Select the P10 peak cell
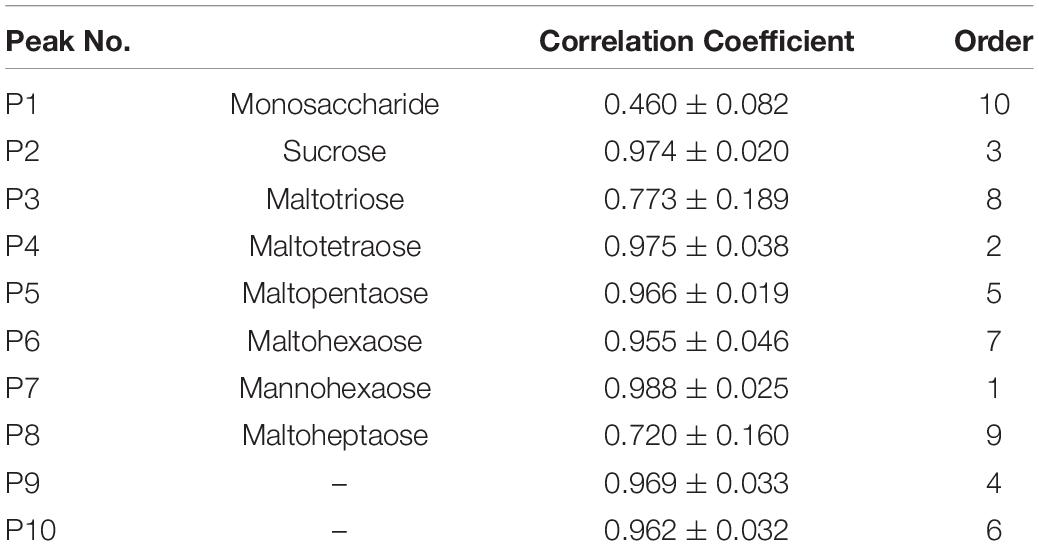Viewport: 1039px width, 546px height. [x=28, y=530]
